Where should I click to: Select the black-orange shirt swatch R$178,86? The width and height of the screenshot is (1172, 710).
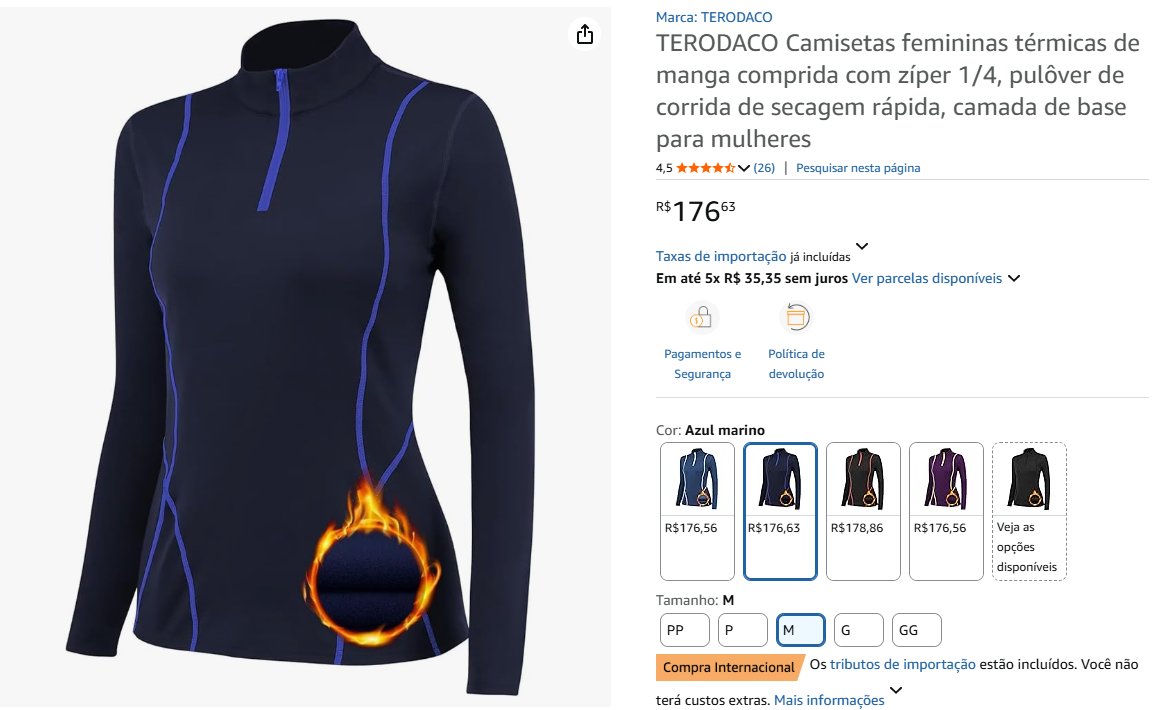(x=863, y=511)
